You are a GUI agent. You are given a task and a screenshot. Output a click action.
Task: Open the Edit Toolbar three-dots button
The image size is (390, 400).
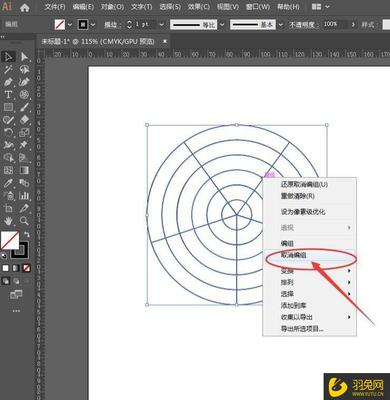[16, 311]
